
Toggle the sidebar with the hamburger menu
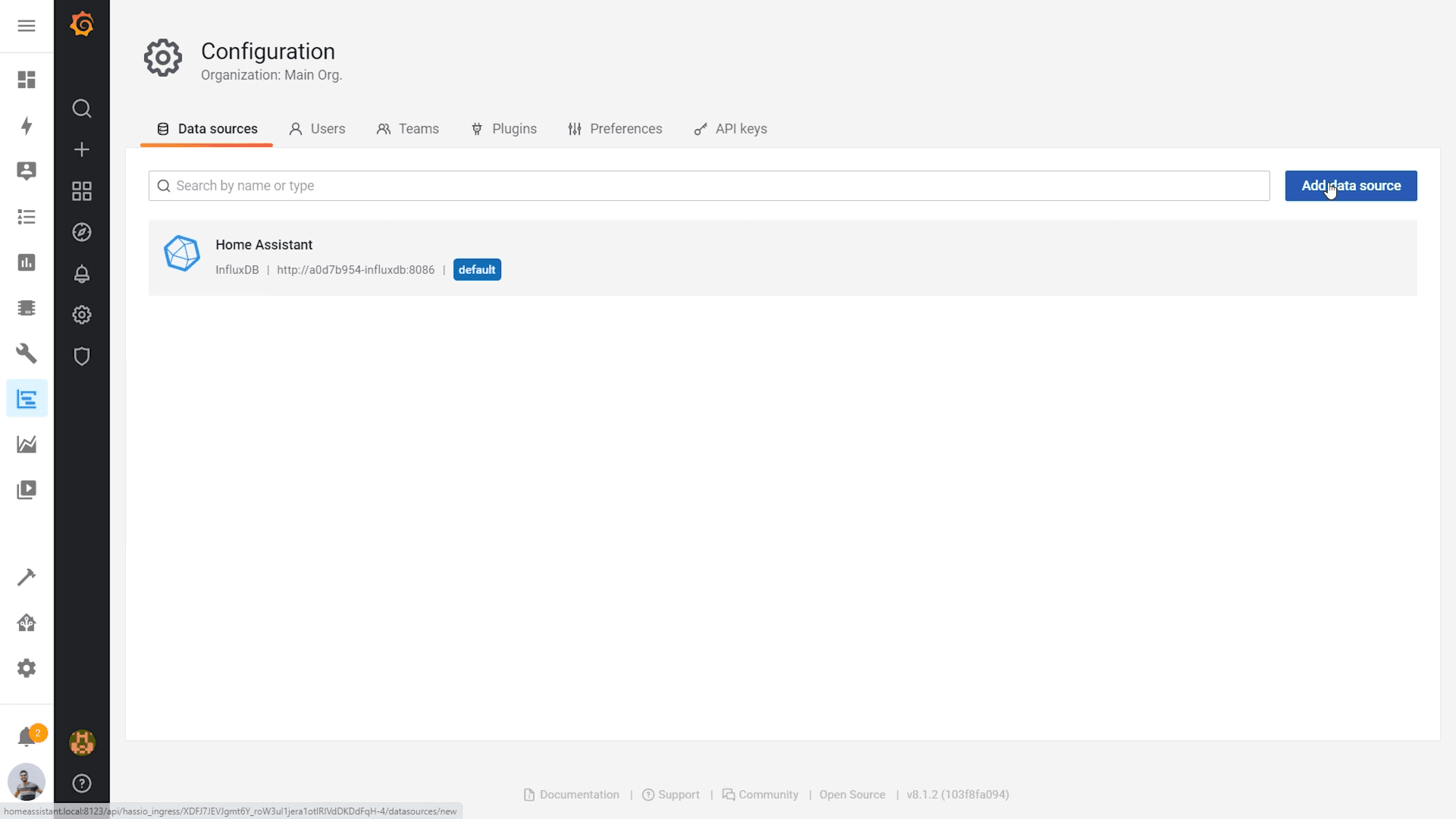pos(27,26)
